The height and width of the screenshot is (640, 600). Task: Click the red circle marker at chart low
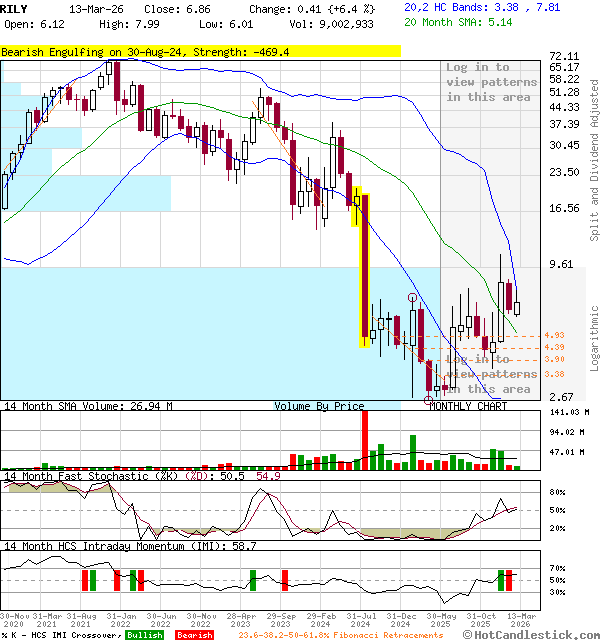(430, 400)
